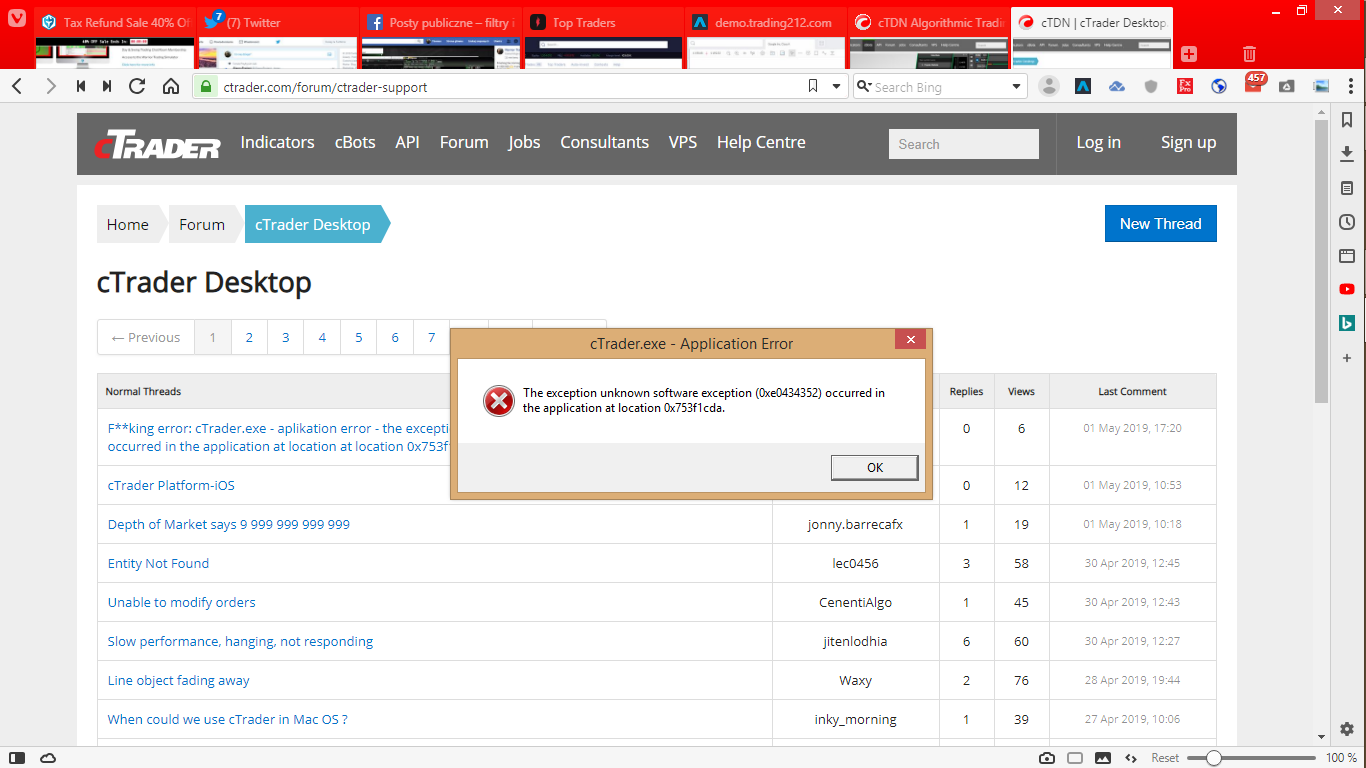Image resolution: width=1366 pixels, height=768 pixels.
Task: Open the closed tabs trash
Action: [1249, 54]
